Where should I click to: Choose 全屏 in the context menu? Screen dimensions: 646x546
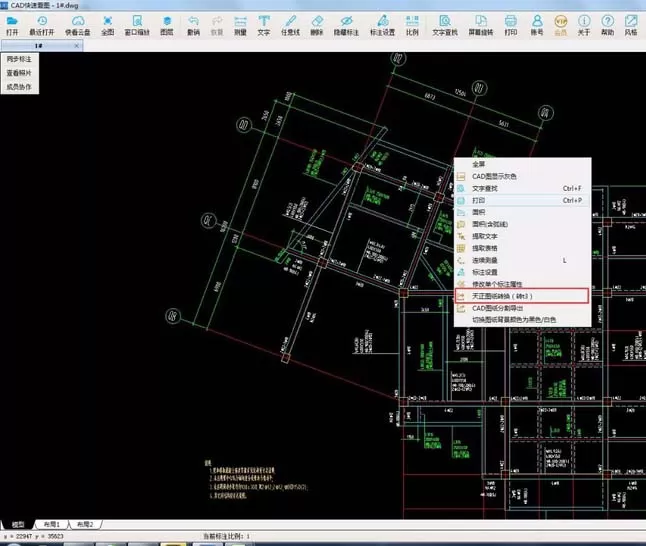(522, 164)
